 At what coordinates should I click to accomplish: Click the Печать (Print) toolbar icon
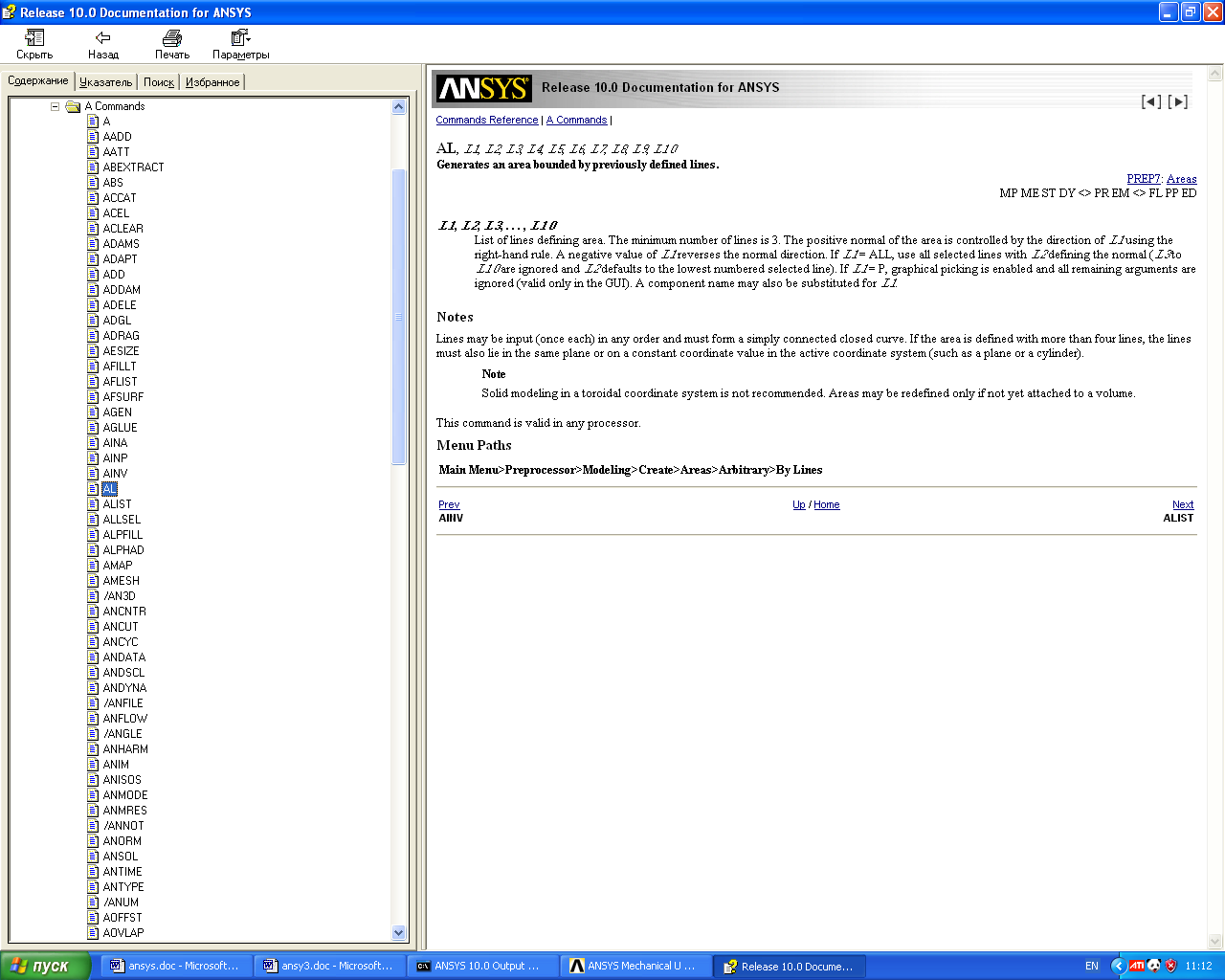(x=172, y=37)
